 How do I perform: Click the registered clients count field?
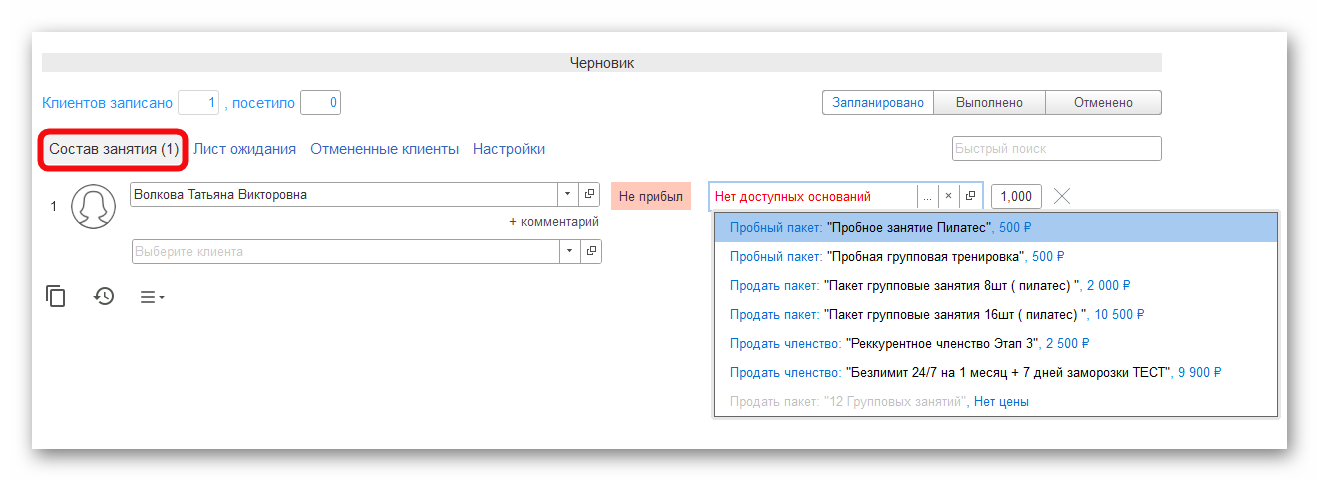(x=198, y=103)
